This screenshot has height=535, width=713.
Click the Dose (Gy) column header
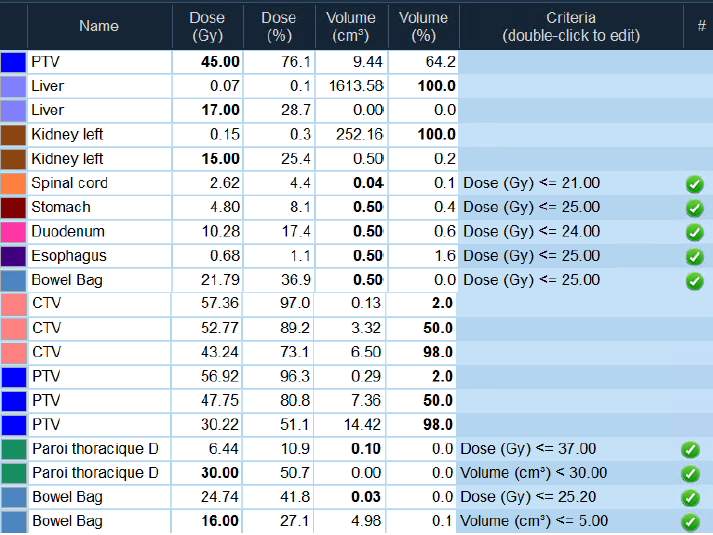click(x=207, y=26)
